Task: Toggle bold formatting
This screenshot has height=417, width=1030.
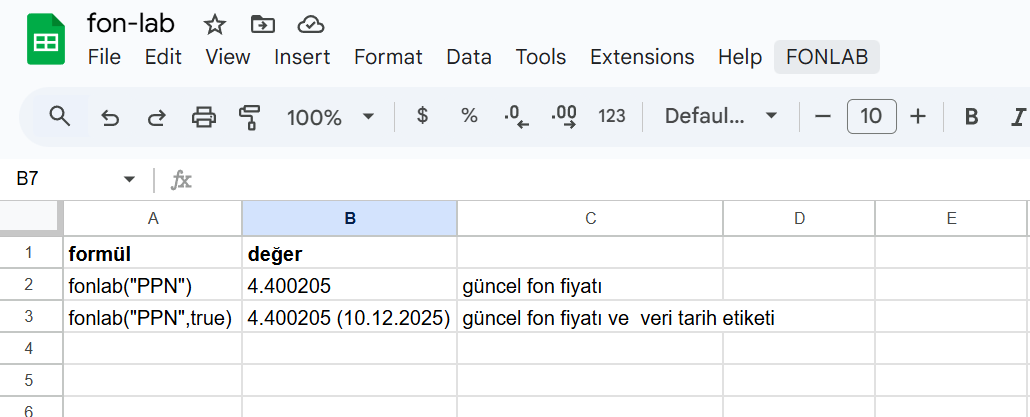Action: coord(971,117)
